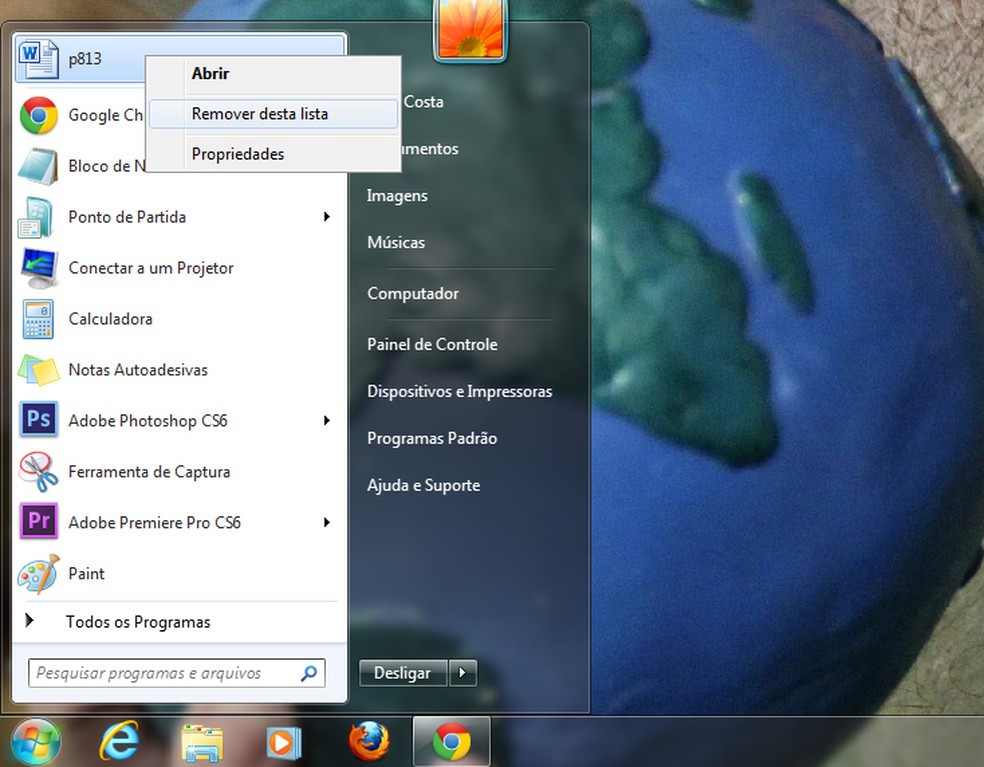Launch Firefox from the taskbar
The height and width of the screenshot is (767, 984).
tap(369, 741)
